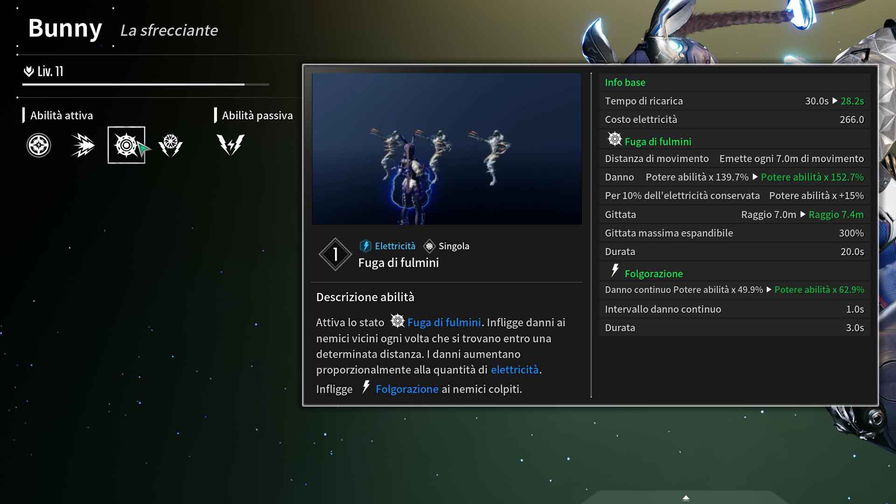Click the highlighted third active ability icon

126,146
